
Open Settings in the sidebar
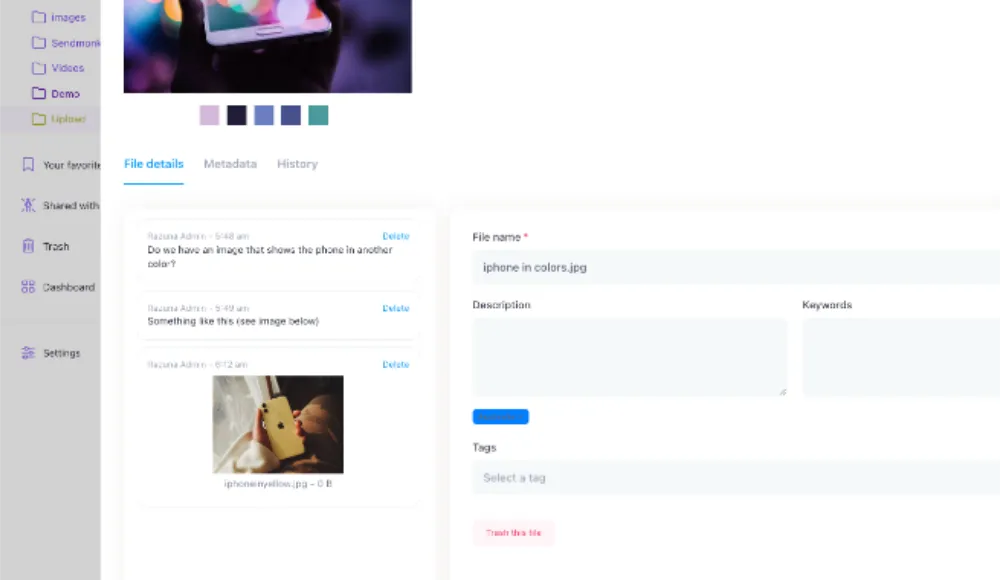tap(62, 353)
